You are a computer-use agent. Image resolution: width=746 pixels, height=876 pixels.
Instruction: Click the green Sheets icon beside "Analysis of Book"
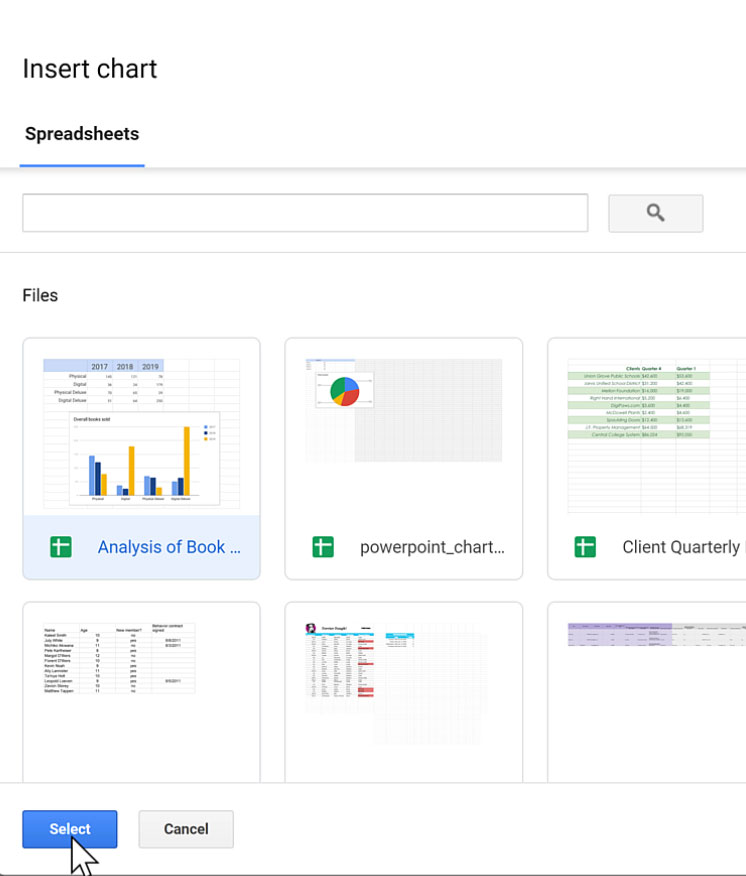(x=60, y=547)
